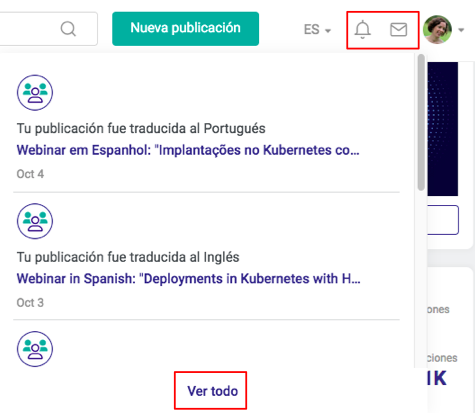Viewport: 475px width, 416px height.
Task: Click the Nueva publicación button
Action: (x=185, y=29)
